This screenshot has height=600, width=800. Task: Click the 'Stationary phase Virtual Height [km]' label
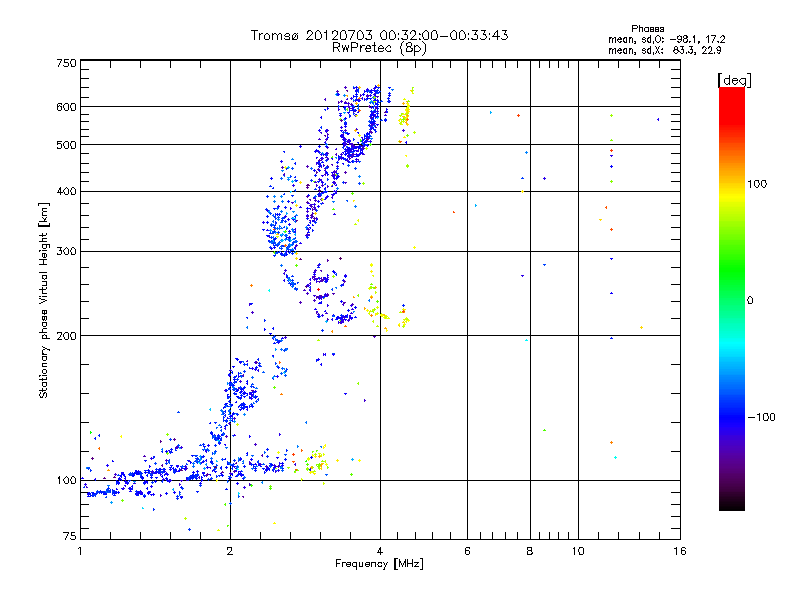click(44, 300)
